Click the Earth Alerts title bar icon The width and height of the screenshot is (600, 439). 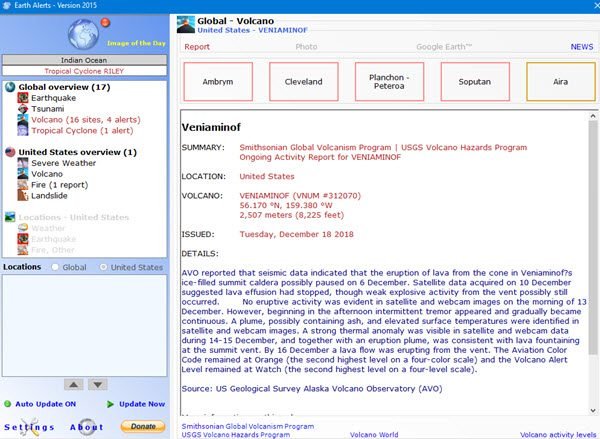pyautogui.click(x=6, y=5)
